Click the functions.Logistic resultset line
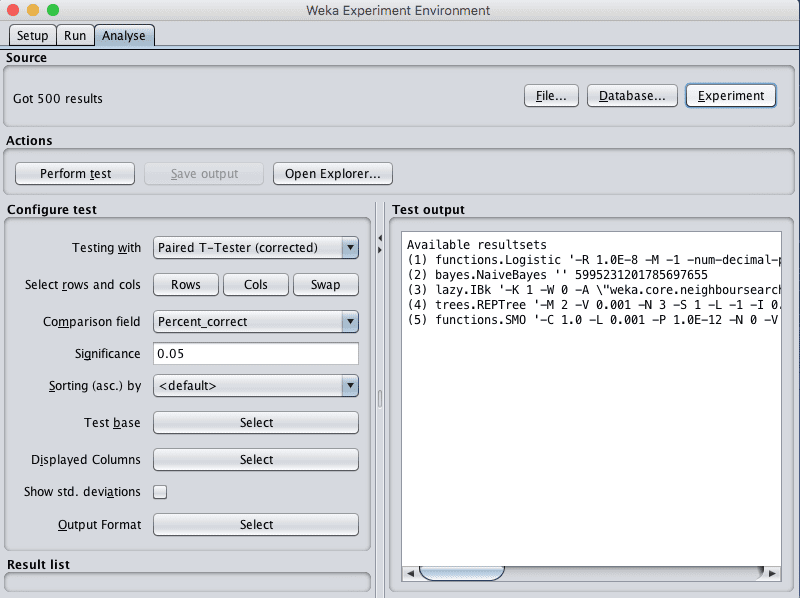800x598 pixels. click(593, 260)
